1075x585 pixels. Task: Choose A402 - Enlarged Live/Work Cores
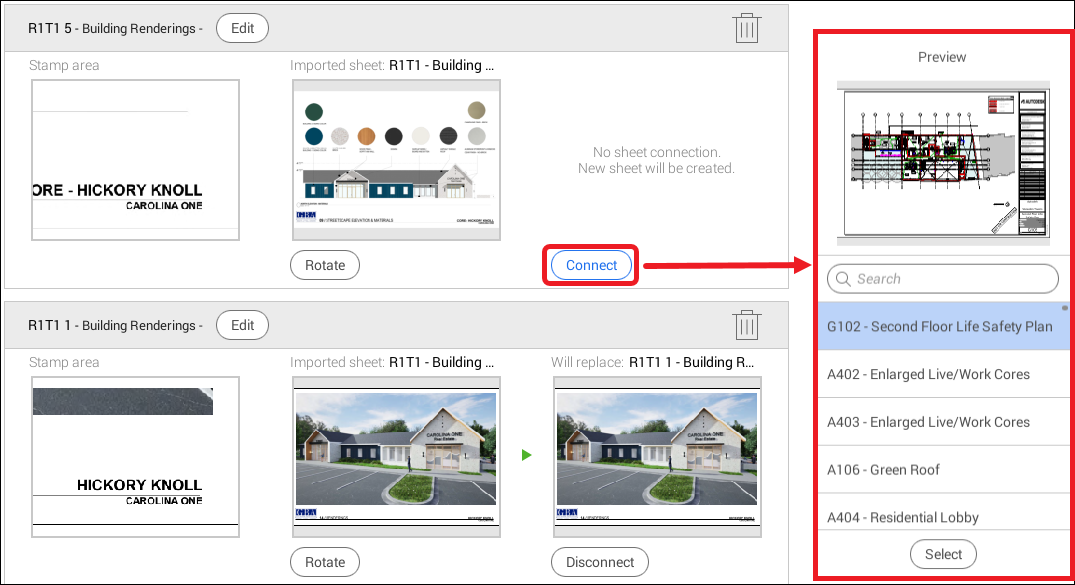(x=928, y=374)
